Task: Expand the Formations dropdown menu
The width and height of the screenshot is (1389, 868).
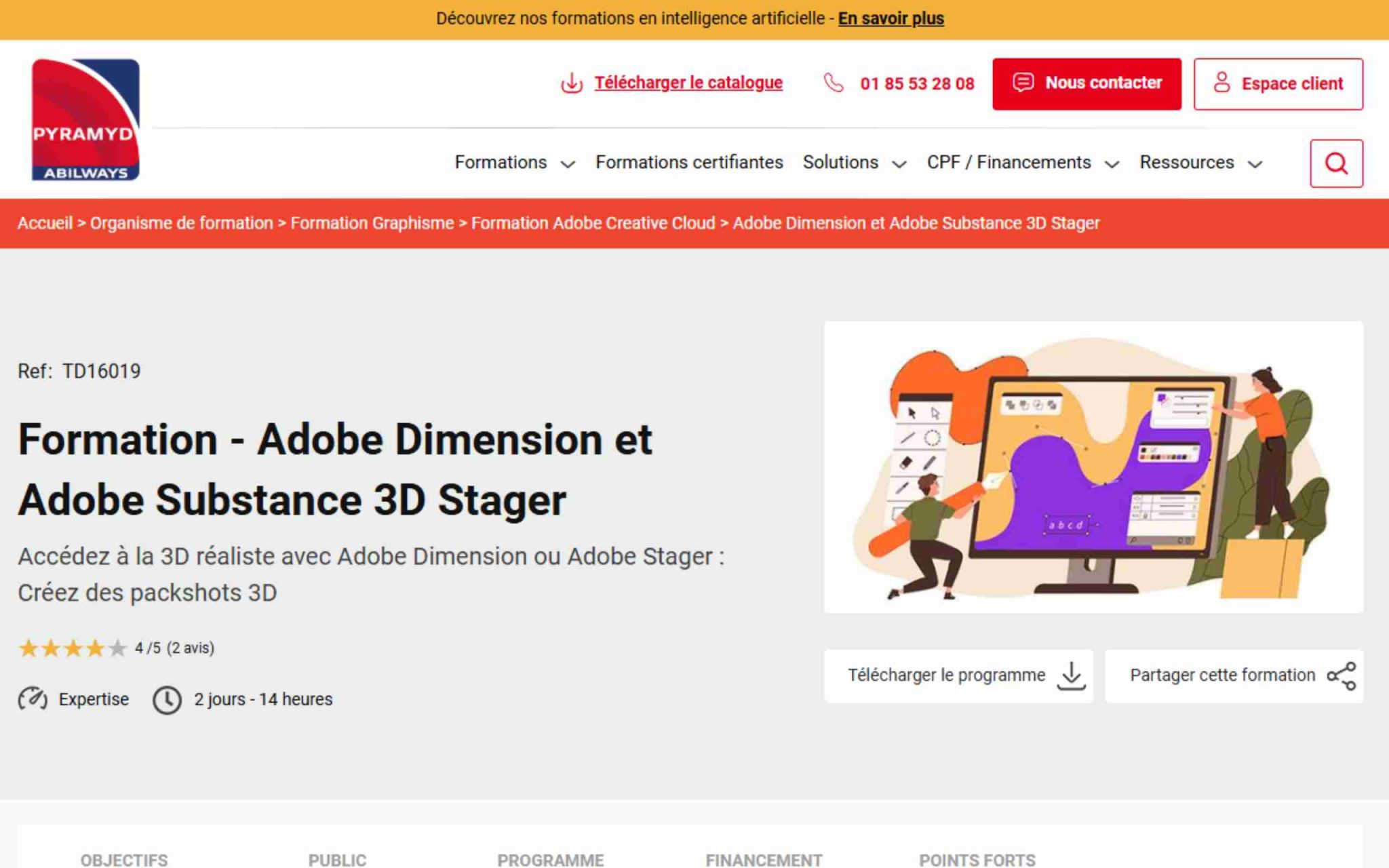Action: coord(515,163)
